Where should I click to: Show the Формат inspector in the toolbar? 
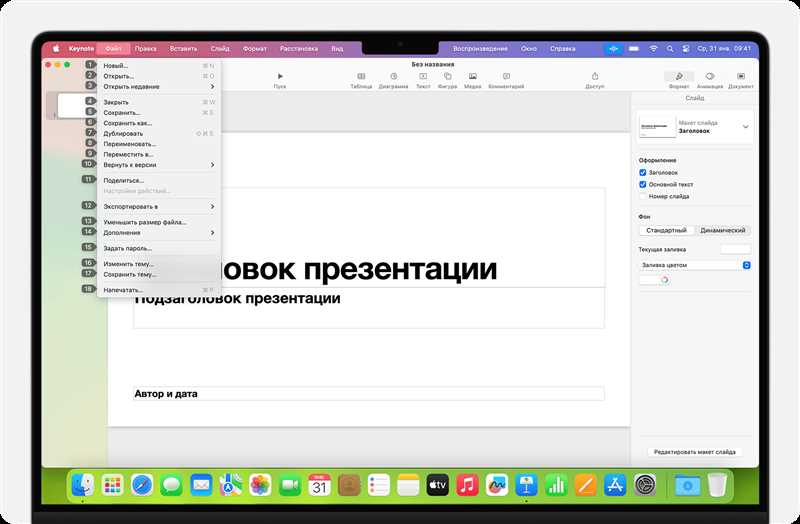[x=679, y=77]
